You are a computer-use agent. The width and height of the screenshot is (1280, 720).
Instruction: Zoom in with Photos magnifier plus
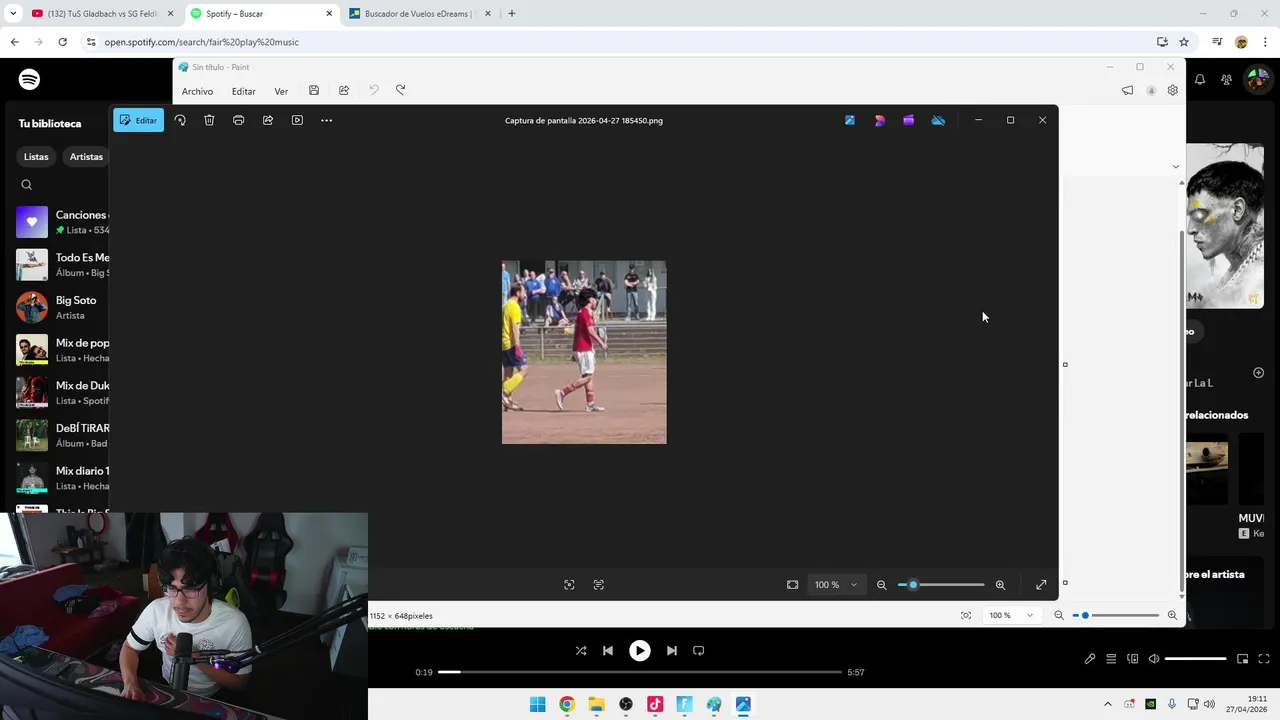[x=1000, y=585]
